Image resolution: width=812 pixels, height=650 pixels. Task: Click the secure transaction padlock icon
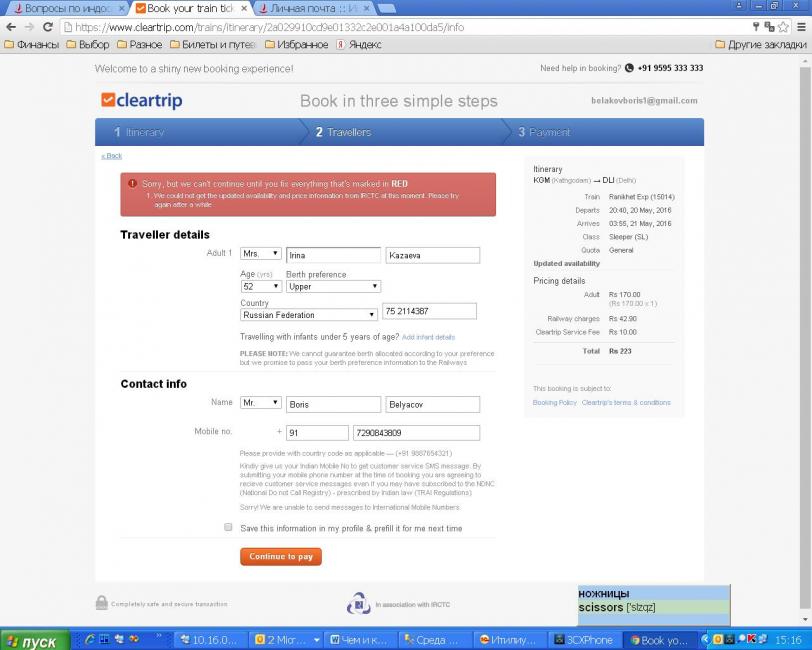pyautogui.click(x=102, y=603)
